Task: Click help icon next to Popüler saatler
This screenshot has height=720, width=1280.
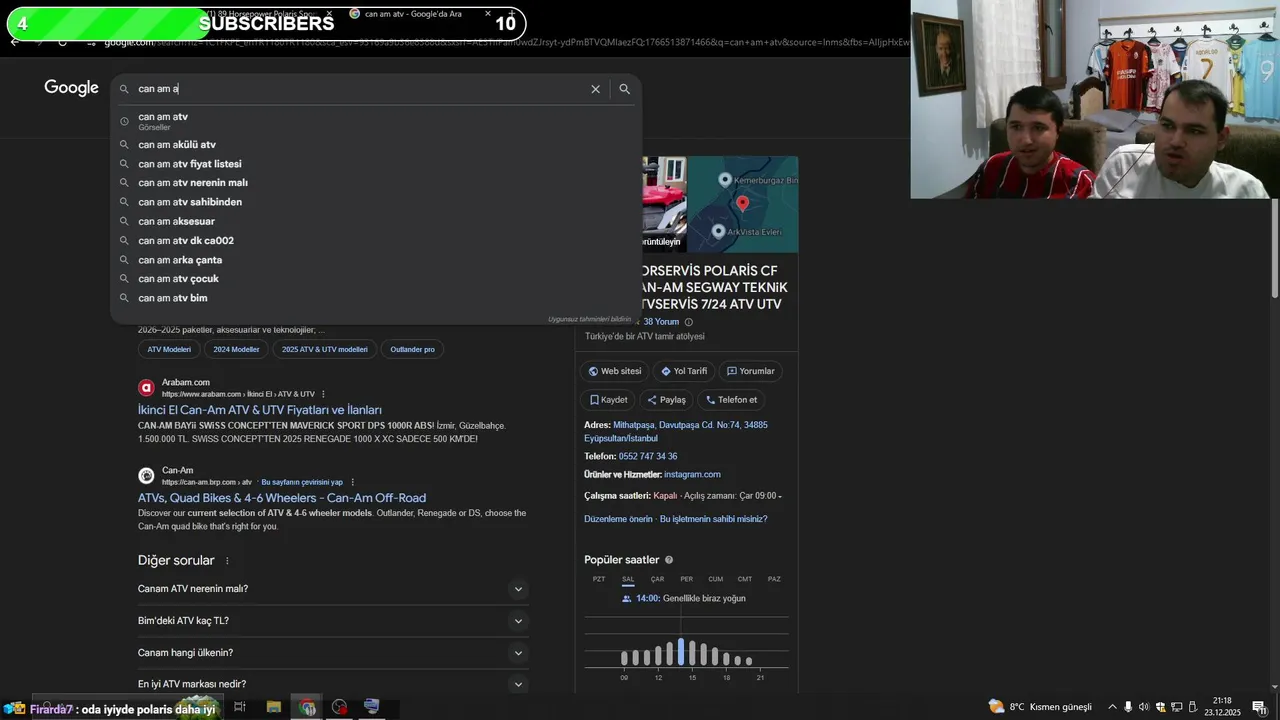Action: pos(669,560)
